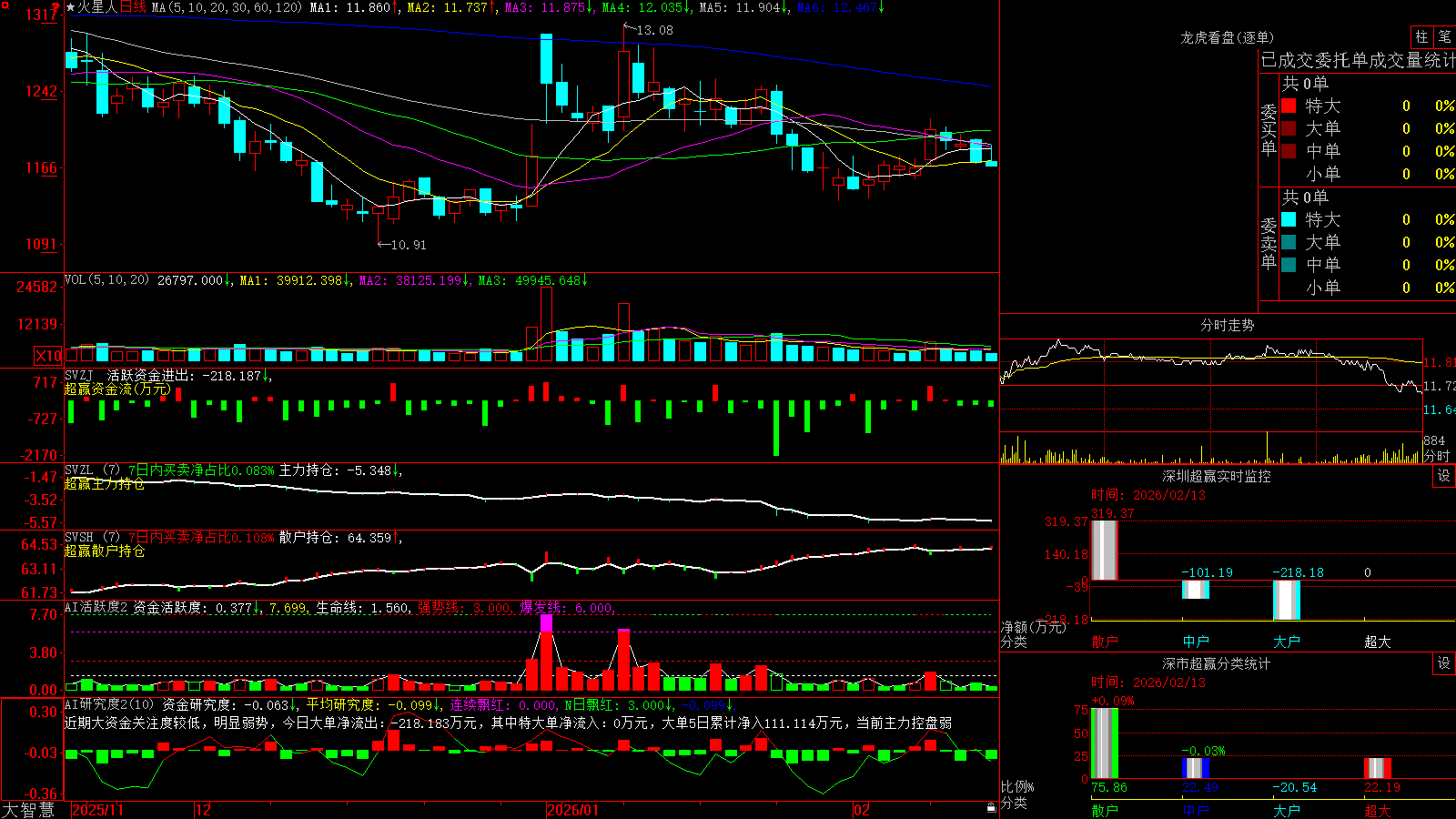Image resolution: width=1456 pixels, height=819 pixels.
Task: Click the 深市超赢分类统计 title
Action: [x=1217, y=663]
